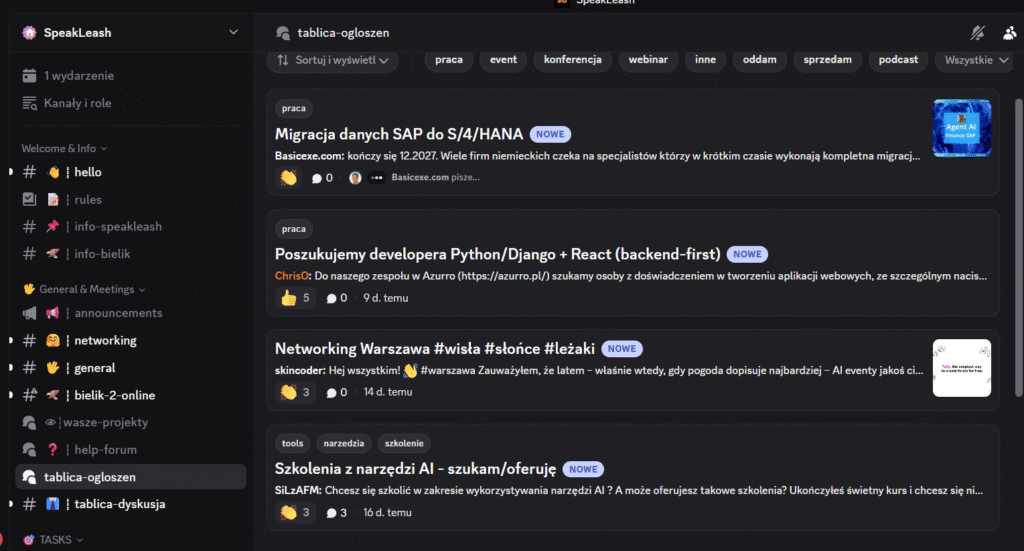Open the rules channel
This screenshot has height=551, width=1024.
click(131, 200)
